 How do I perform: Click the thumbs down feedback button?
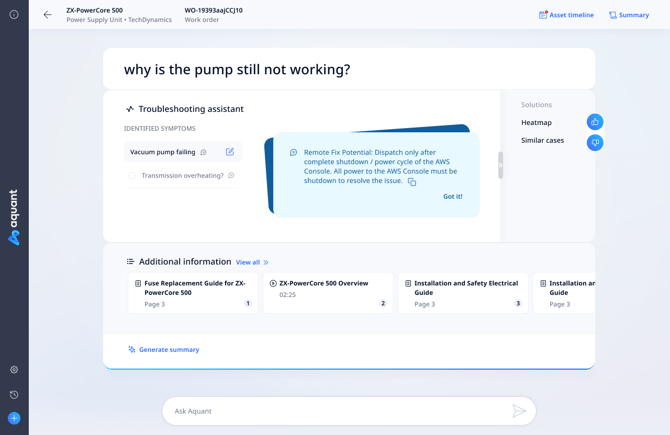pyautogui.click(x=595, y=143)
